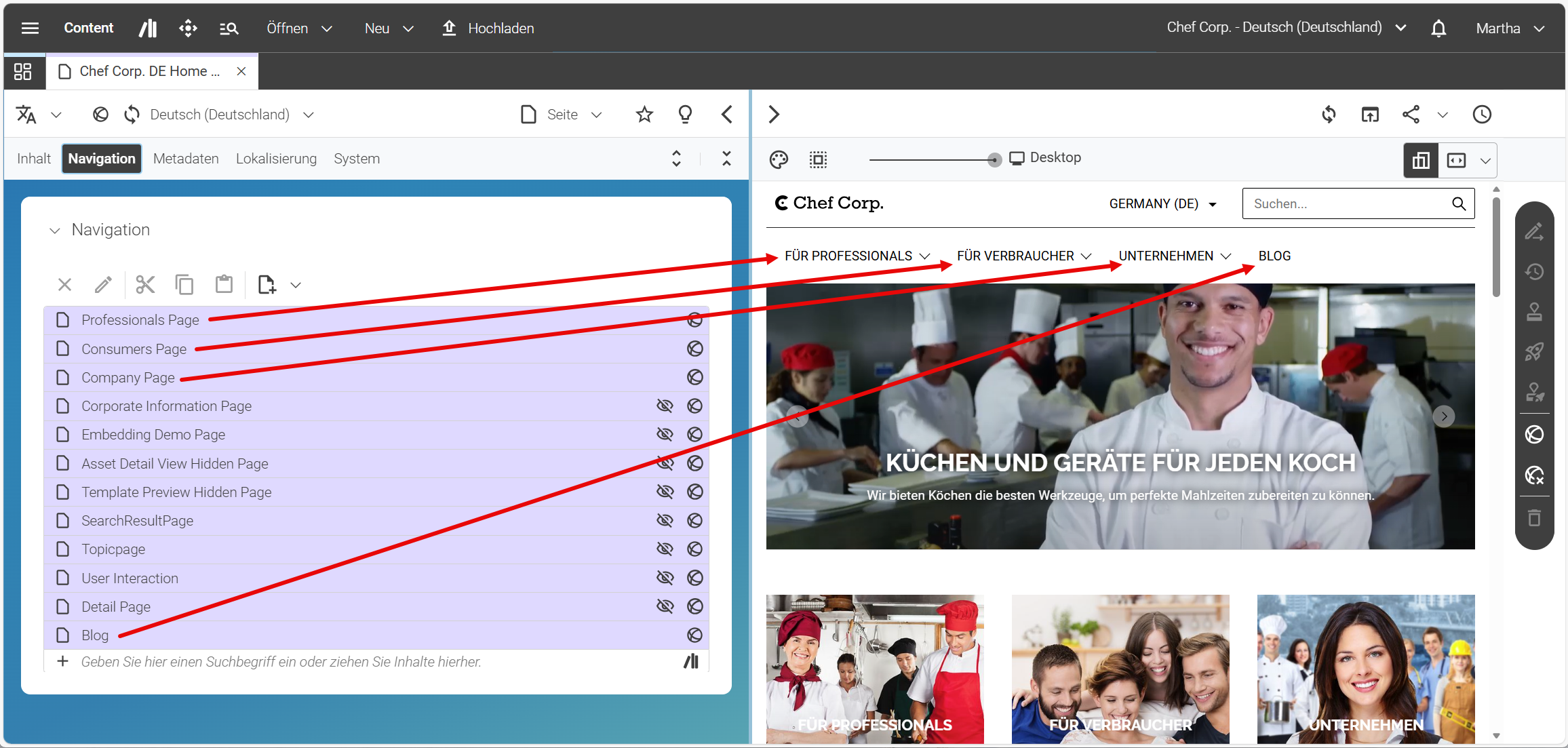Switch to the Metadaten tab
Viewport: 1568px width, 748px height.
pos(186,159)
